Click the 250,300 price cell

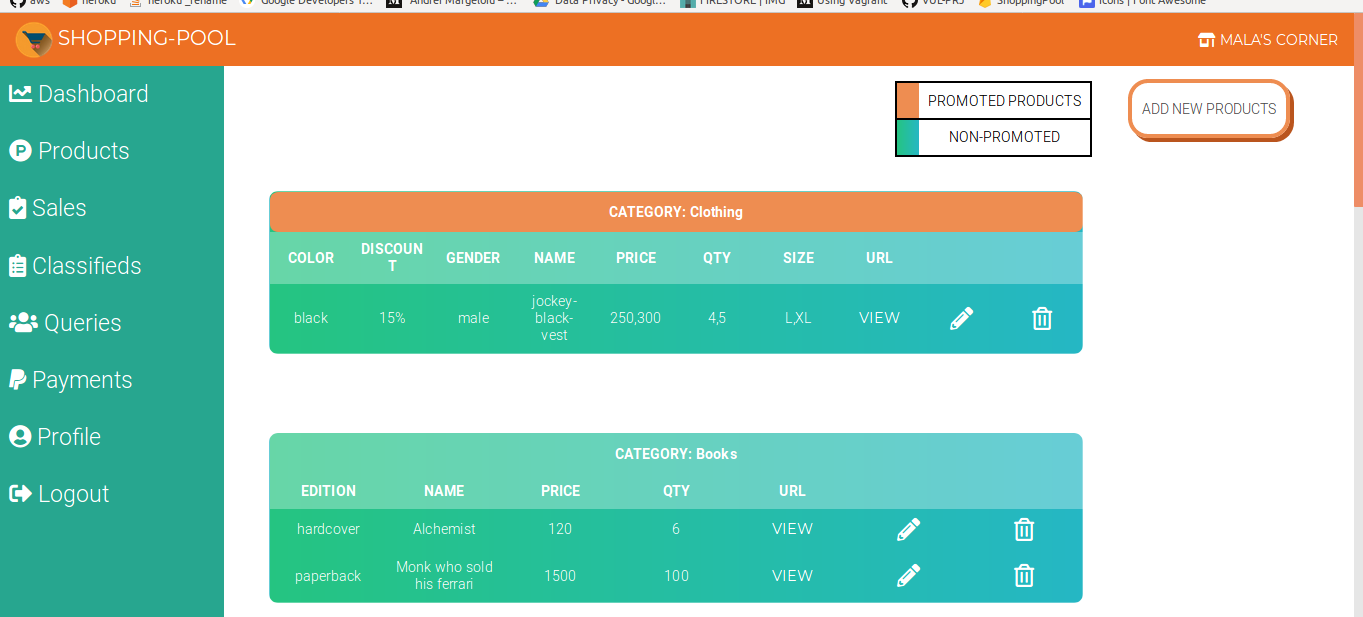[x=635, y=318]
